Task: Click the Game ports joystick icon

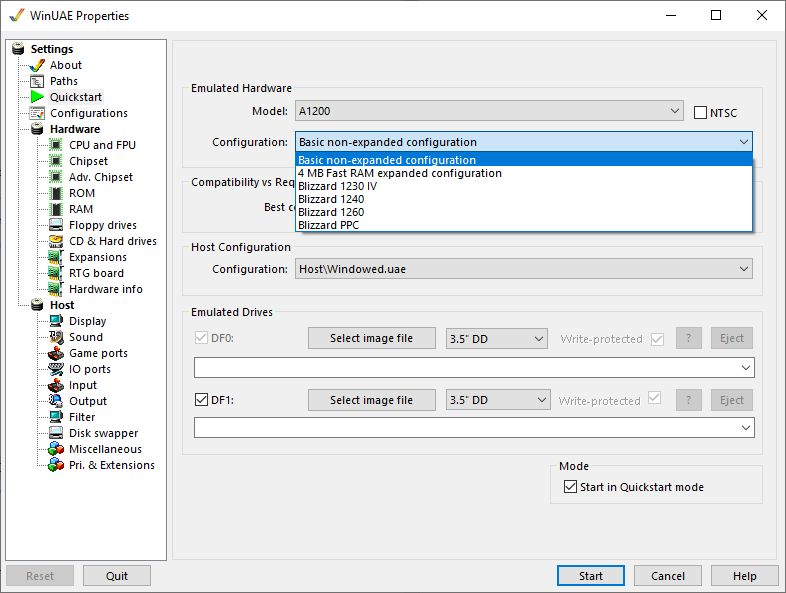Action: coord(56,353)
